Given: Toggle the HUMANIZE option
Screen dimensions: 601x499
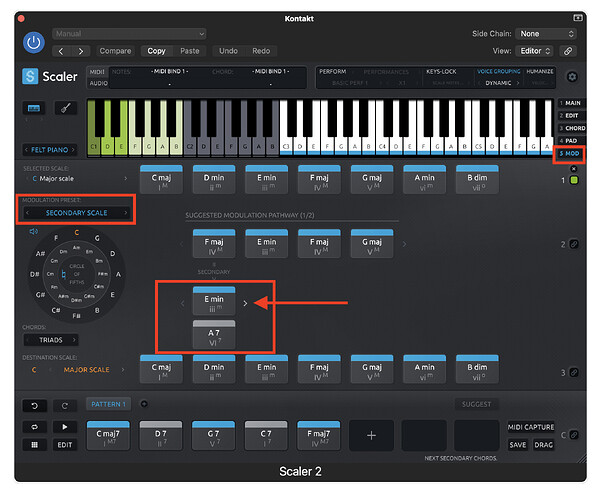Looking at the screenshot, I should 540,72.
